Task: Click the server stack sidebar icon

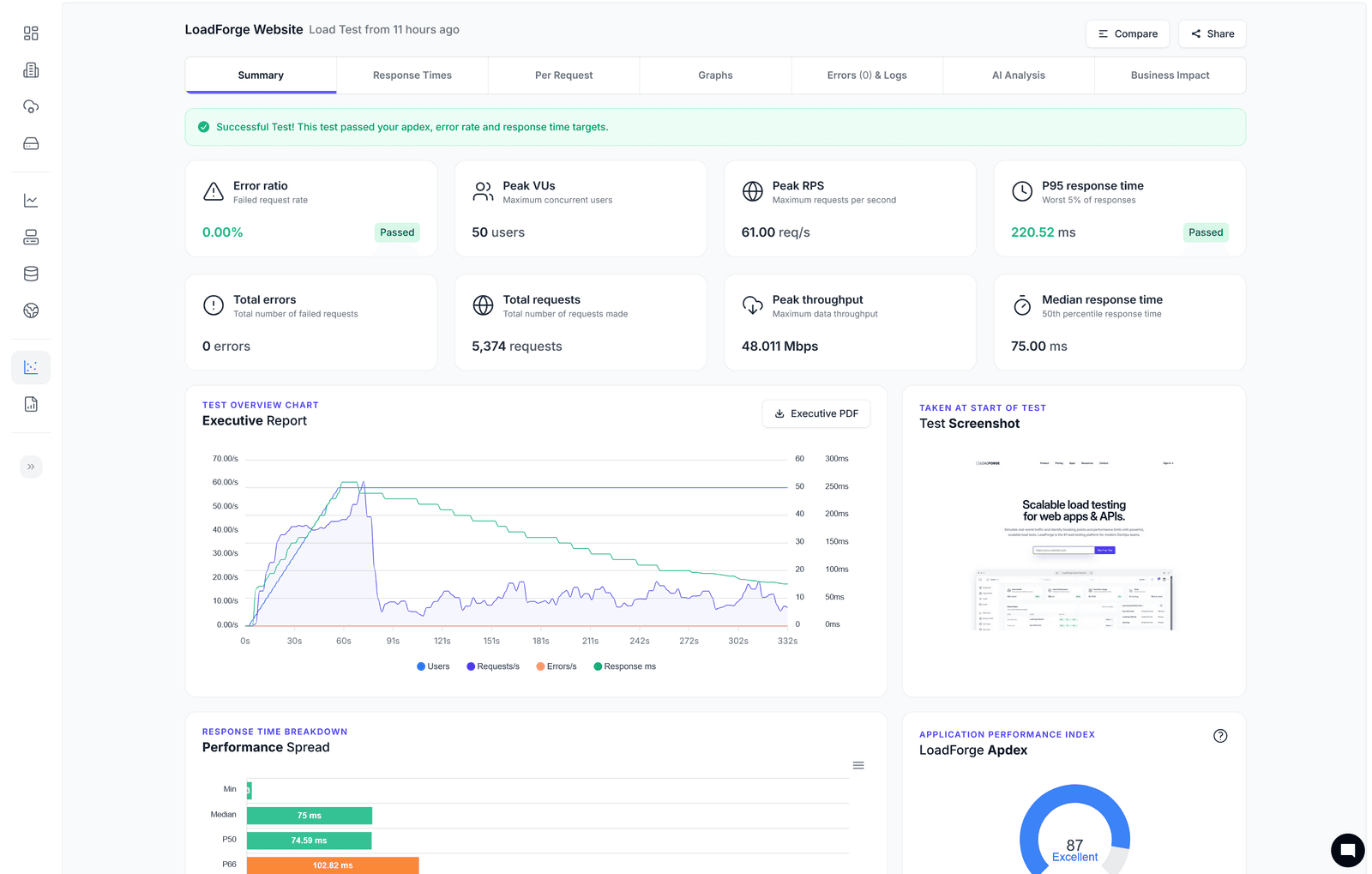Action: (31, 238)
